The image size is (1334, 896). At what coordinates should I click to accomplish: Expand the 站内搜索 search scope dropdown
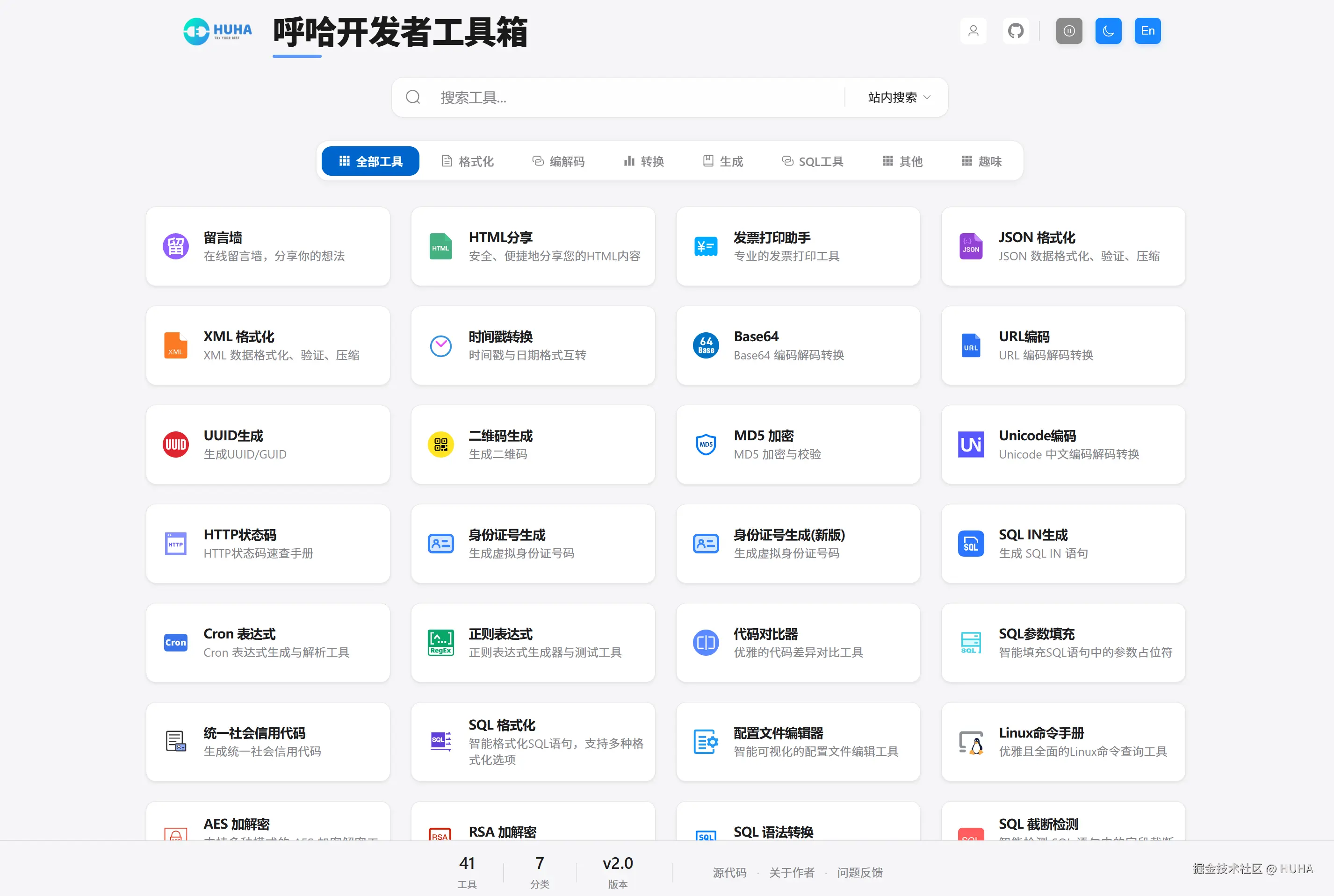coord(899,98)
